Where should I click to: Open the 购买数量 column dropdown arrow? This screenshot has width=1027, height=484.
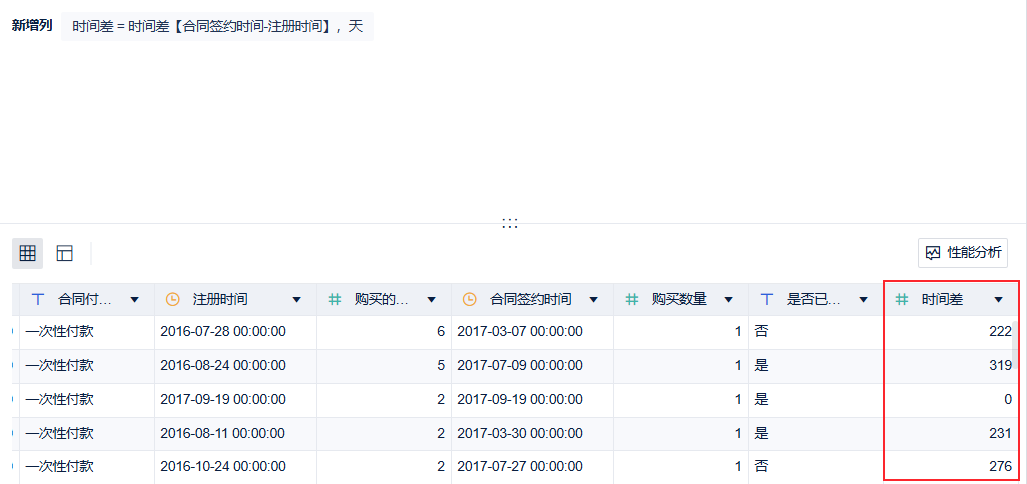[x=728, y=299]
